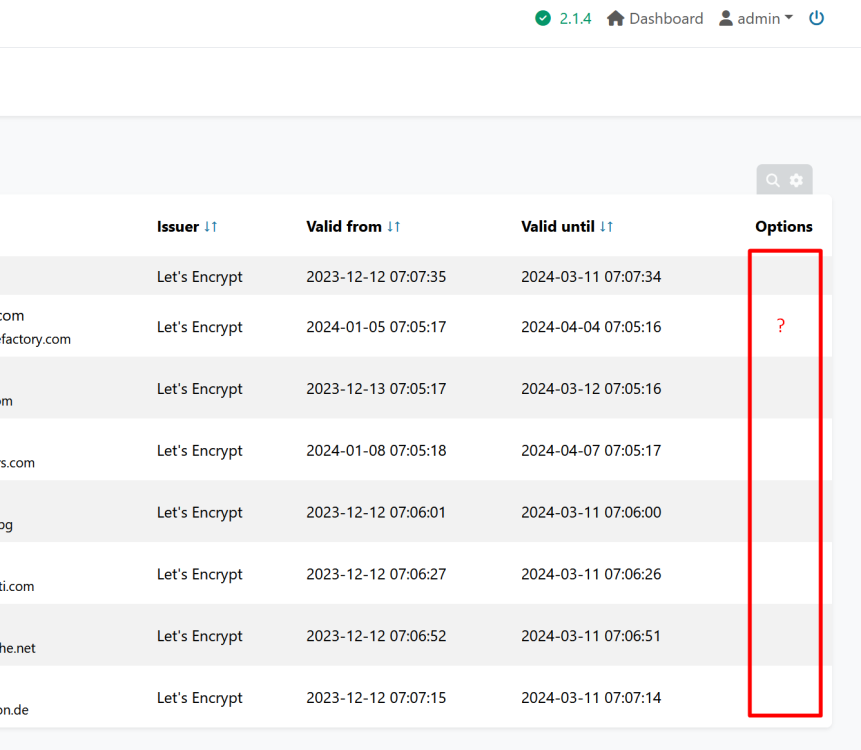Click the Valid until column header
Screen dimensions: 861x750
tap(558, 227)
